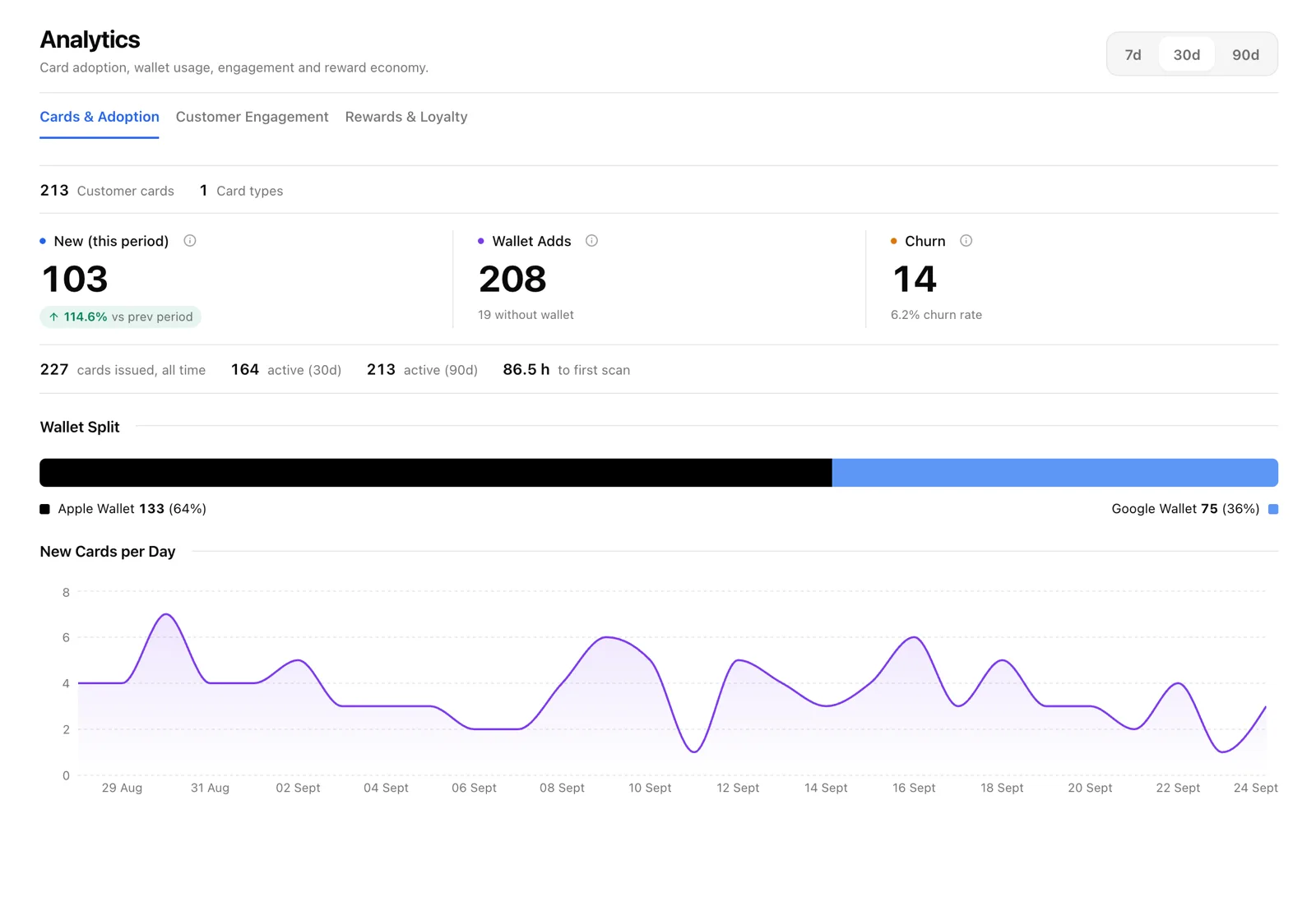Click the 24 Sept chart axis label

tap(1255, 788)
